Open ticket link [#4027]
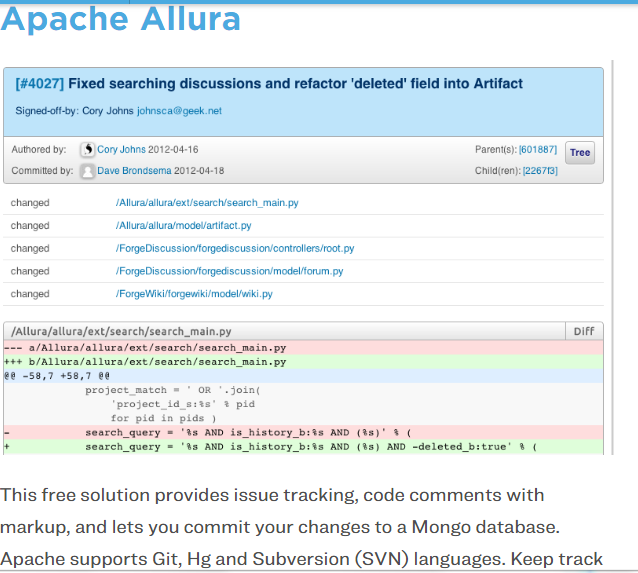The image size is (638, 573). point(39,84)
